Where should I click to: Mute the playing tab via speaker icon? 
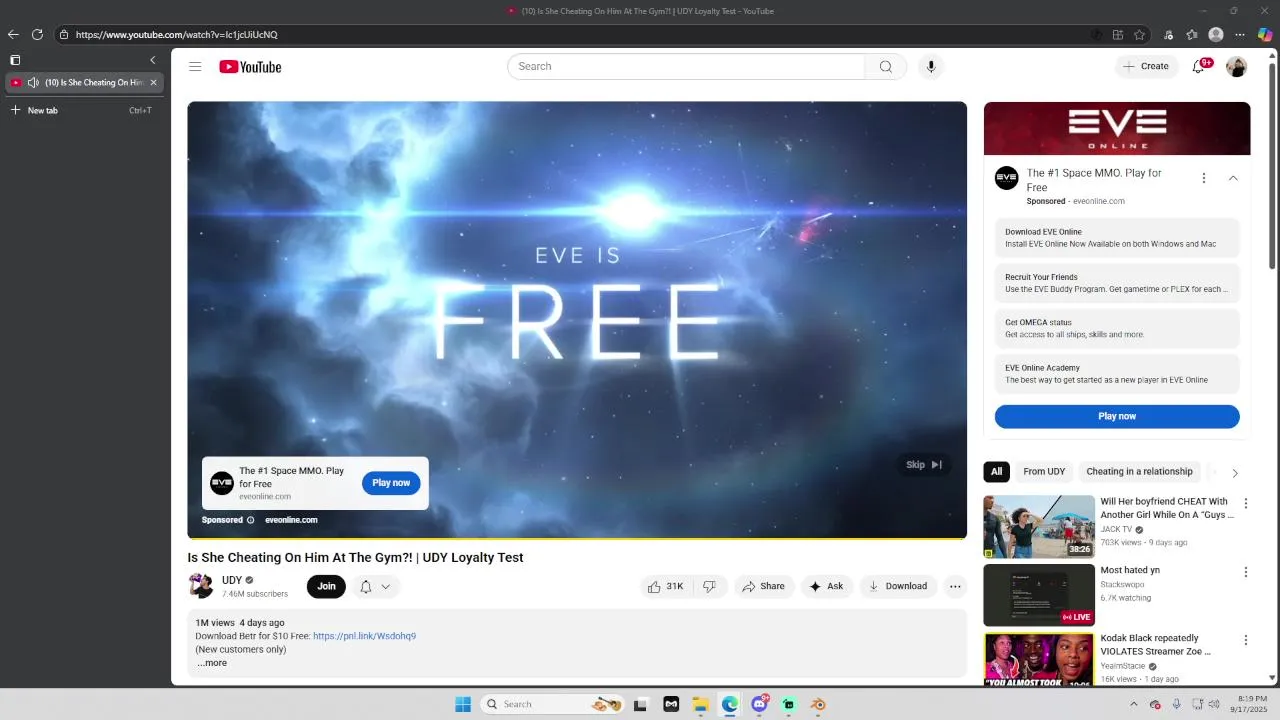(33, 82)
